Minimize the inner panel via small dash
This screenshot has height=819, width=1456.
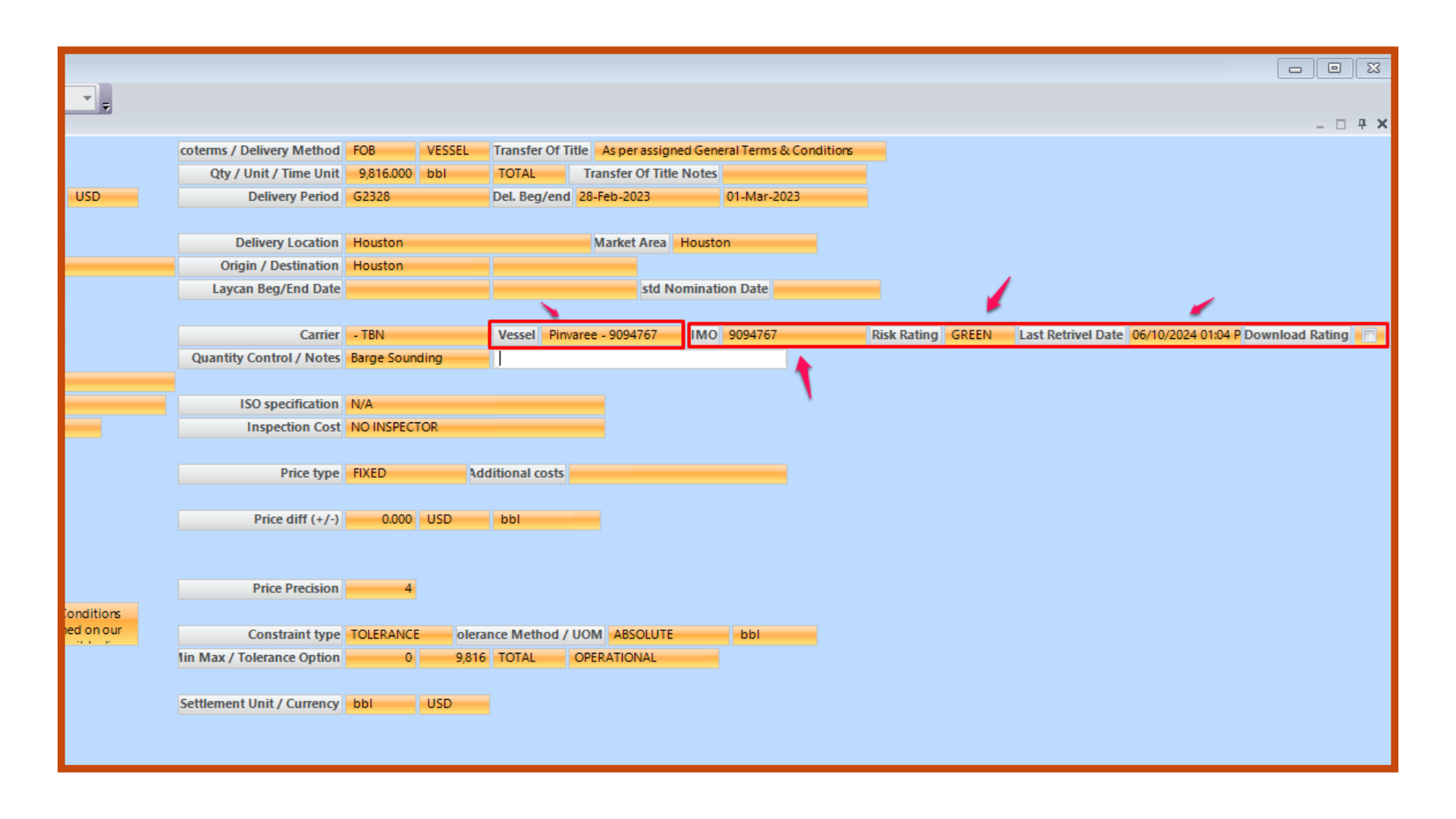[x=1320, y=126]
